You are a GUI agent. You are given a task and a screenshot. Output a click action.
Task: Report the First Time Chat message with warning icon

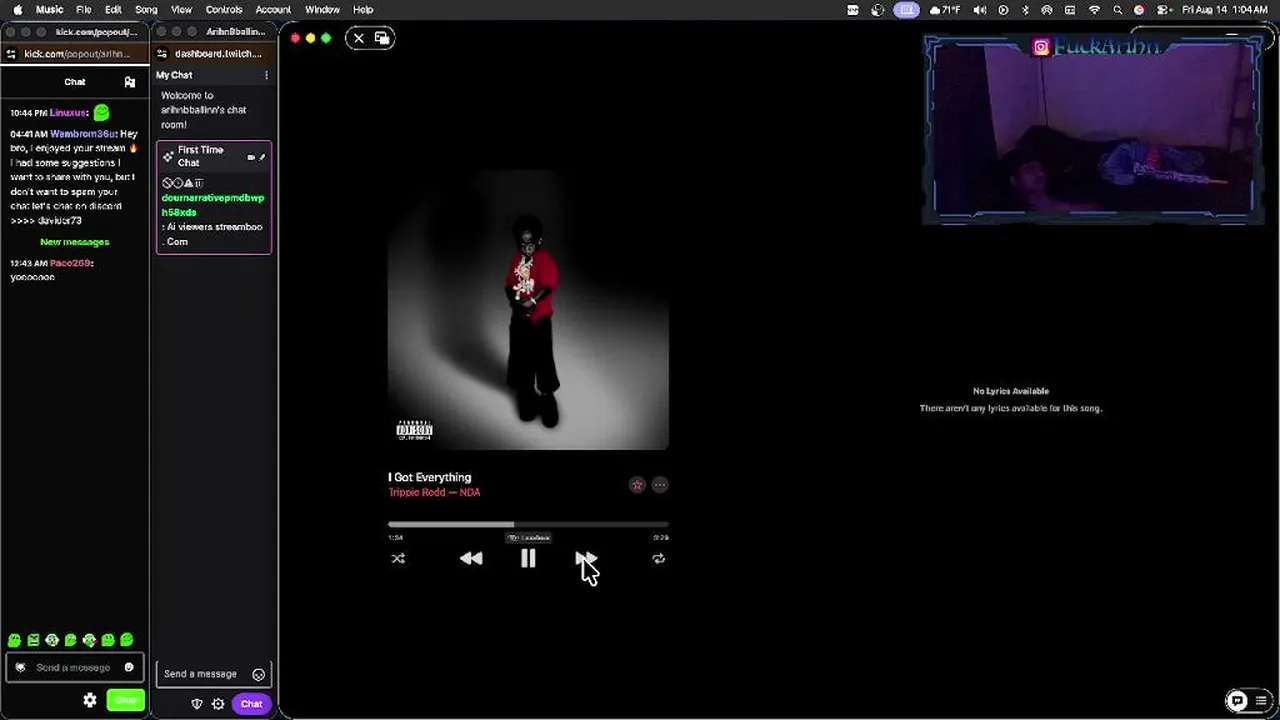tap(188, 183)
